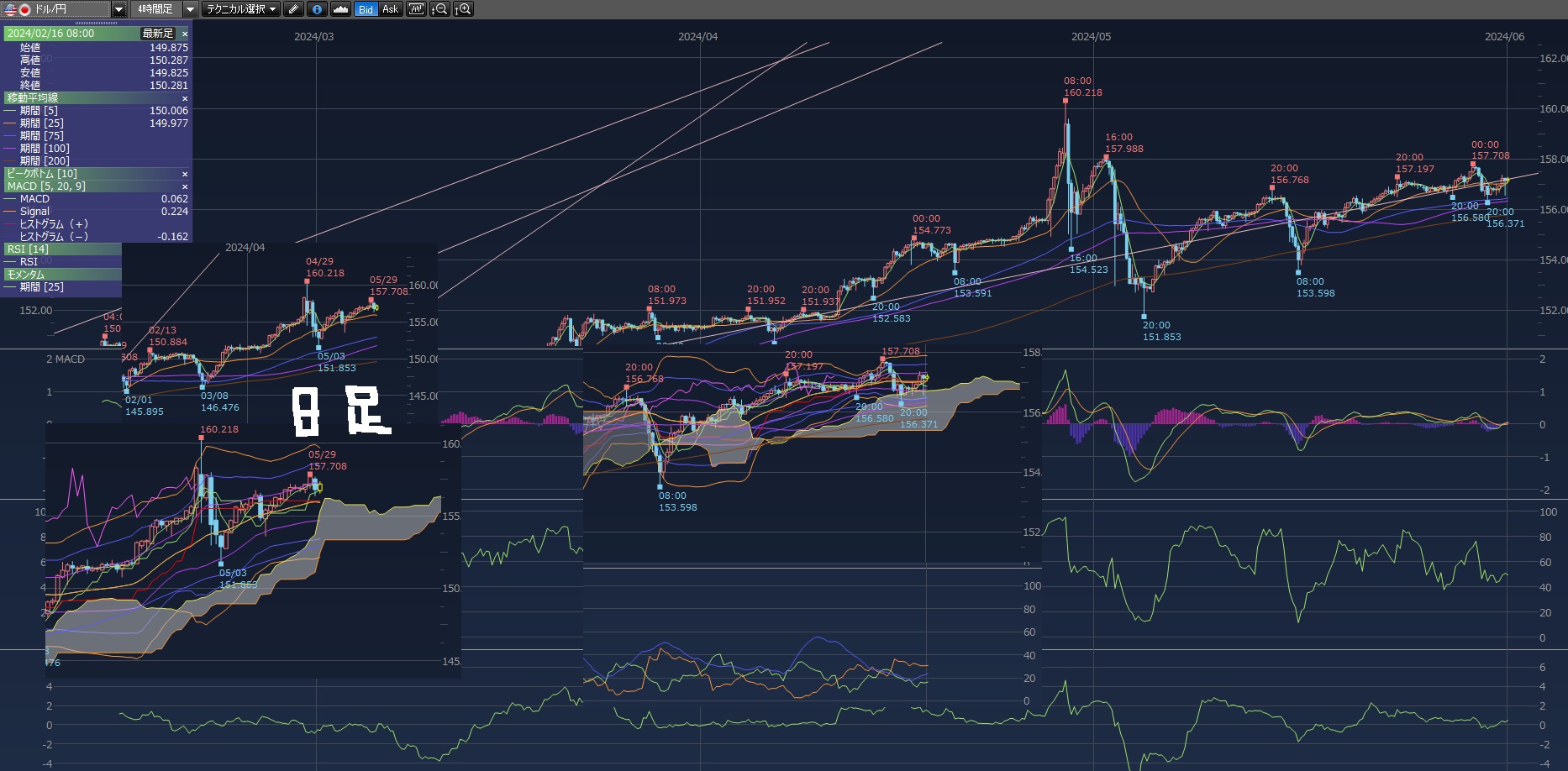Click the 160.218 peak price label

point(1082,92)
